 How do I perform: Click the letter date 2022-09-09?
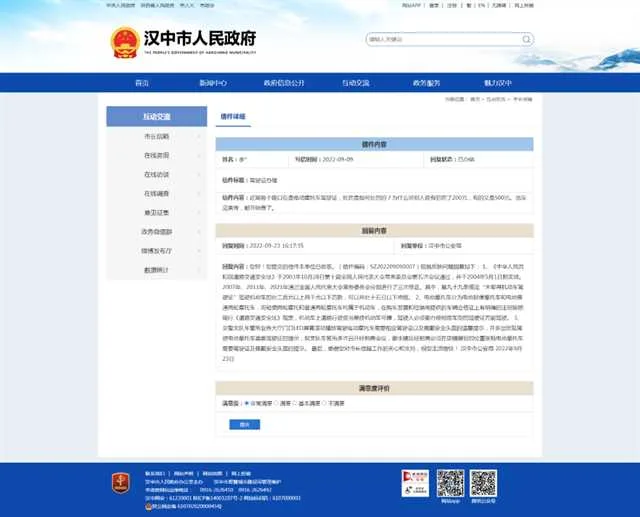(338, 159)
